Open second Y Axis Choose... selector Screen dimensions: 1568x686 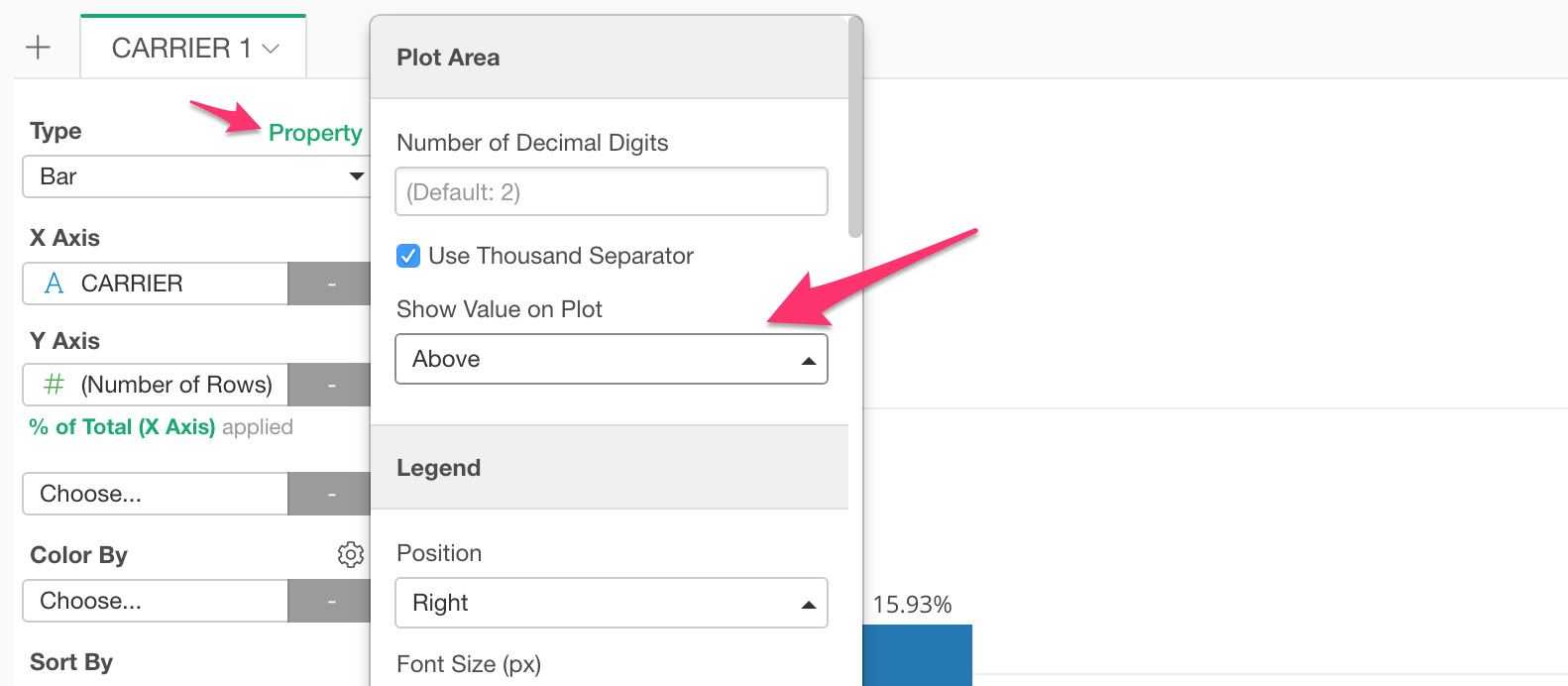[156, 494]
